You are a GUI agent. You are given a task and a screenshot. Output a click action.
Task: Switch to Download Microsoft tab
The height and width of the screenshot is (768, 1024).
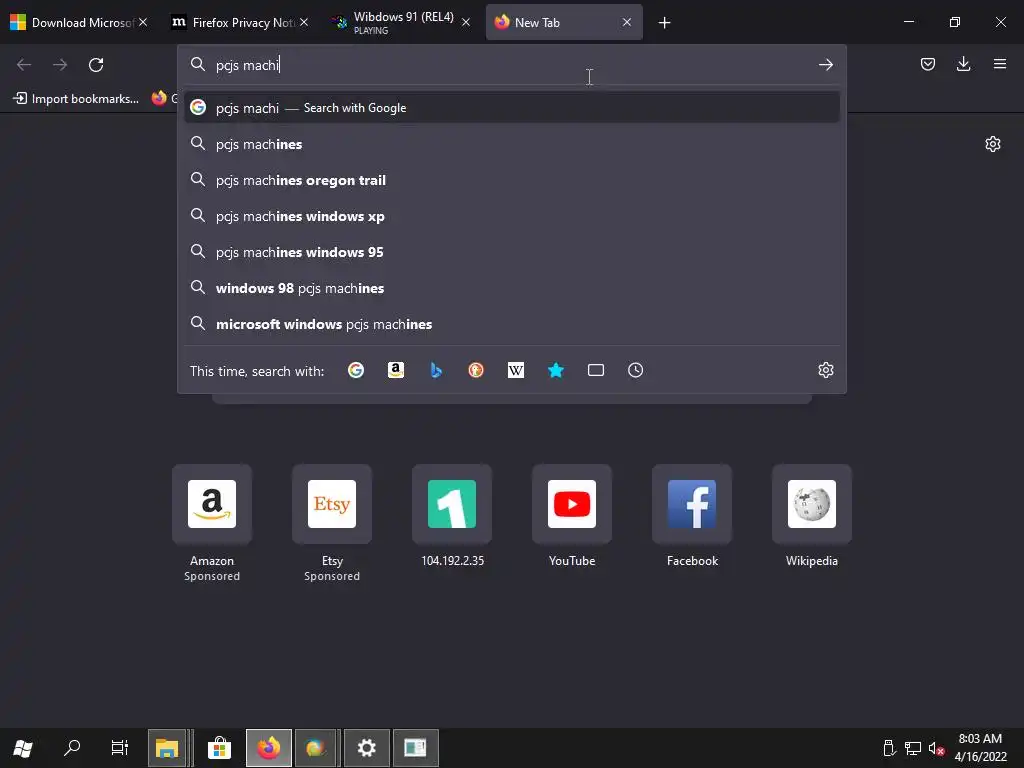point(72,23)
